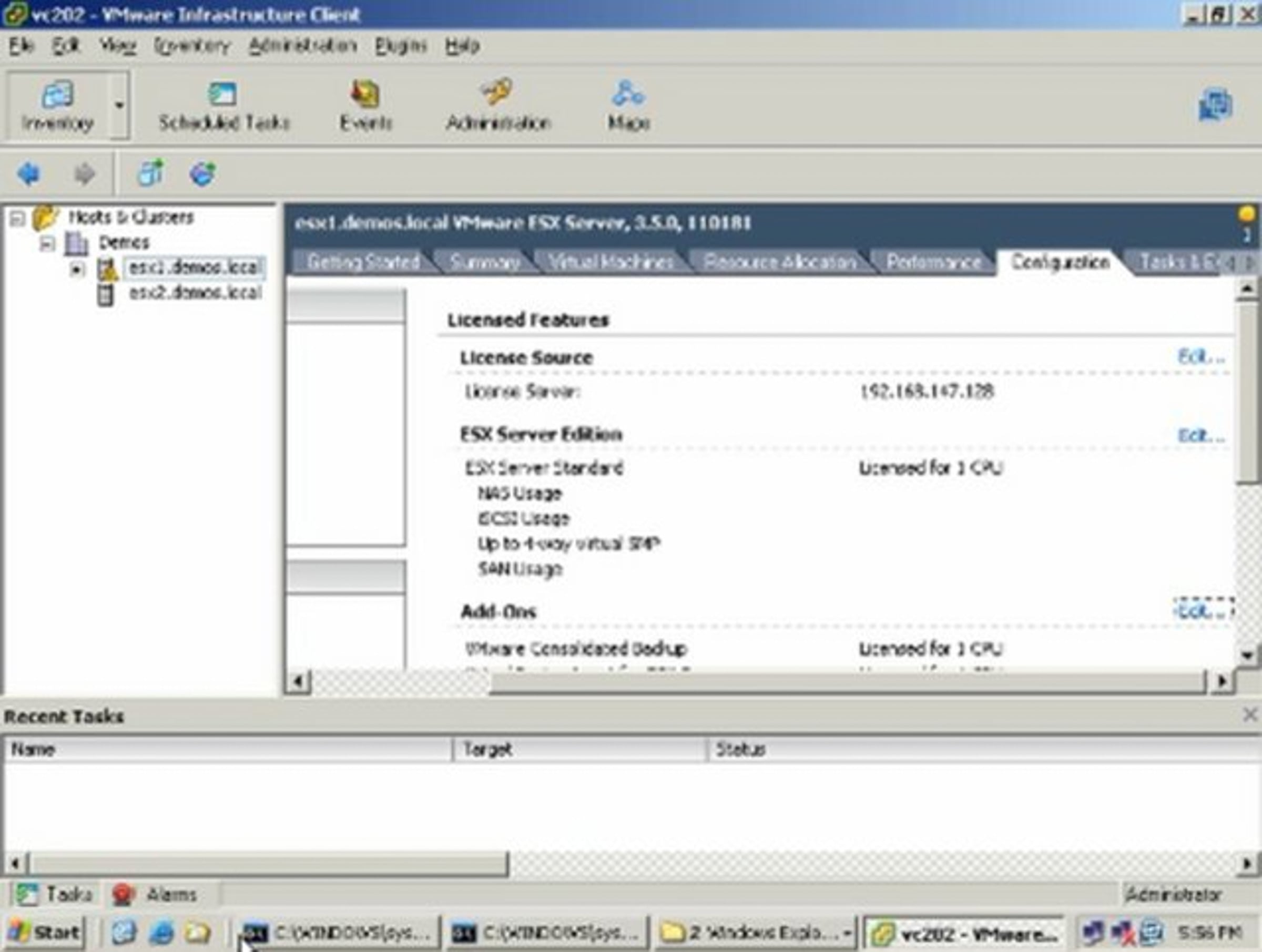This screenshot has width=1262, height=952.
Task: Sort Recent Tasks by Status column
Action: click(984, 749)
